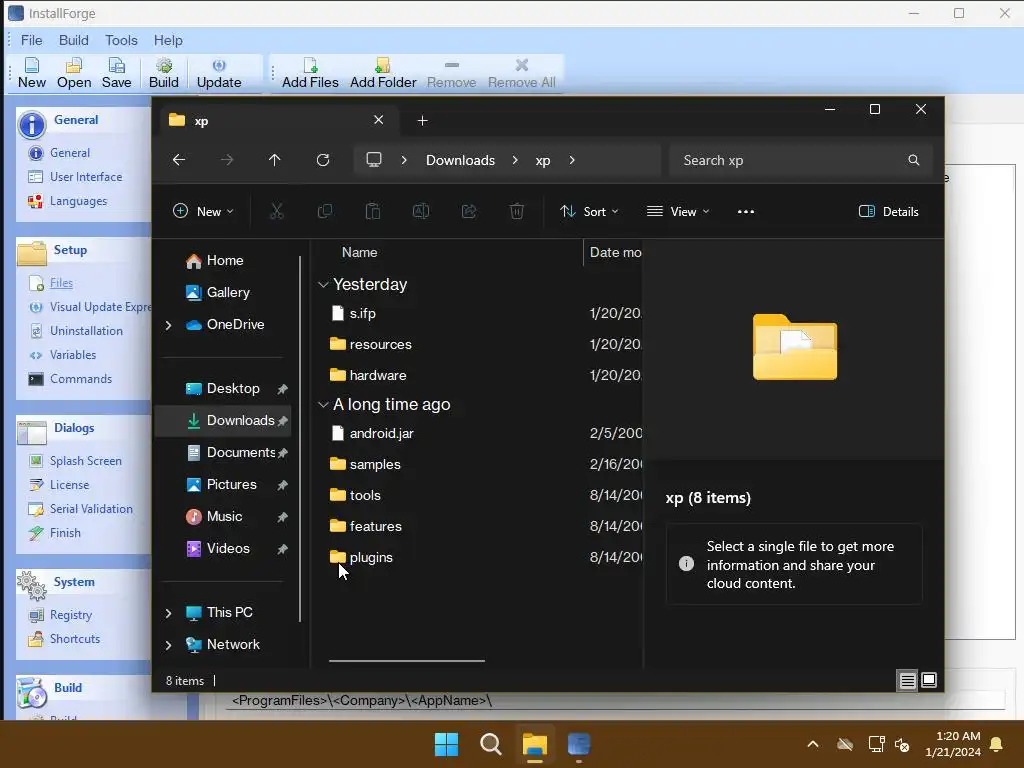Sort by the Date modified column header

pyautogui.click(x=615, y=252)
